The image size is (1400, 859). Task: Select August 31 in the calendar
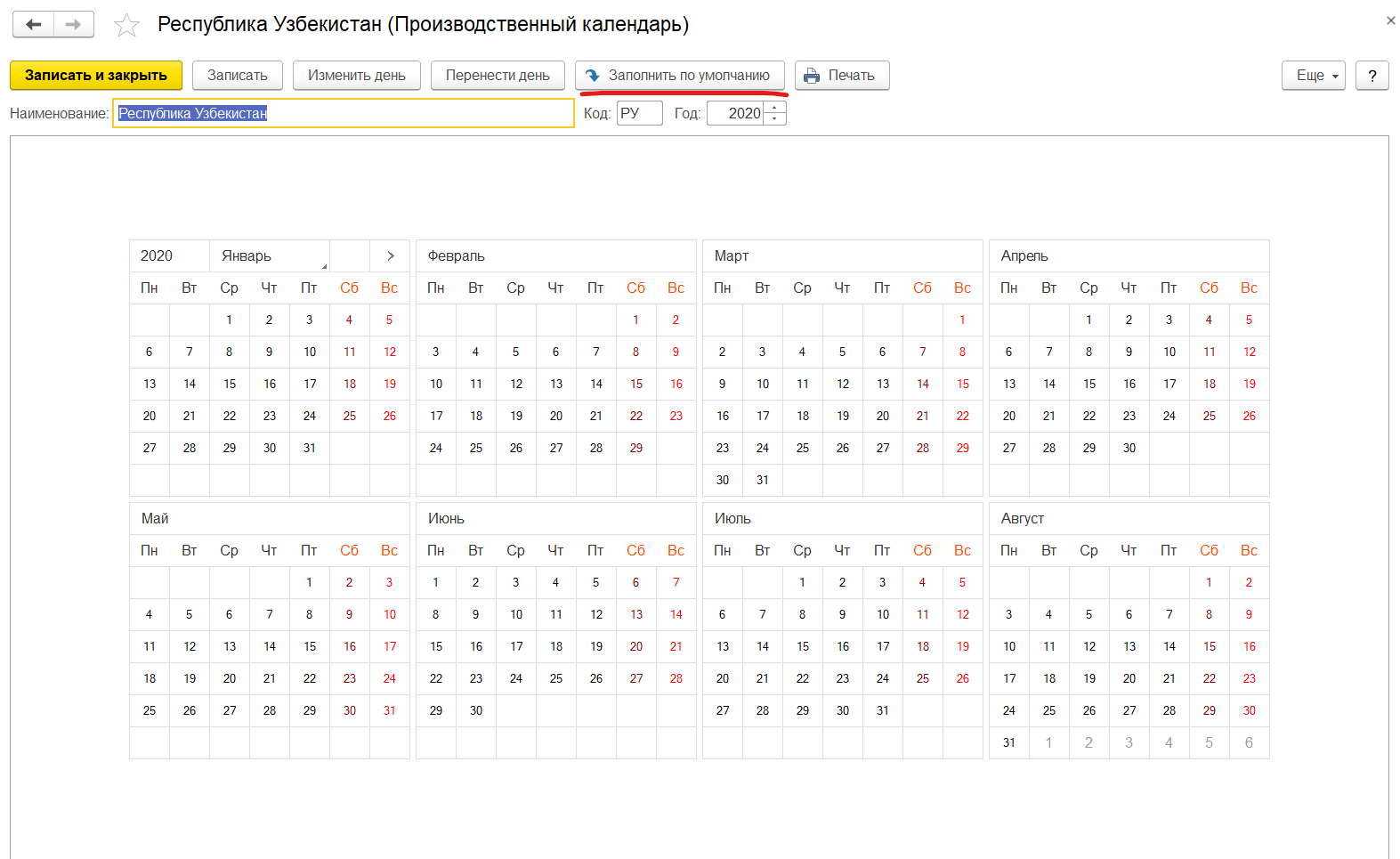(1009, 742)
